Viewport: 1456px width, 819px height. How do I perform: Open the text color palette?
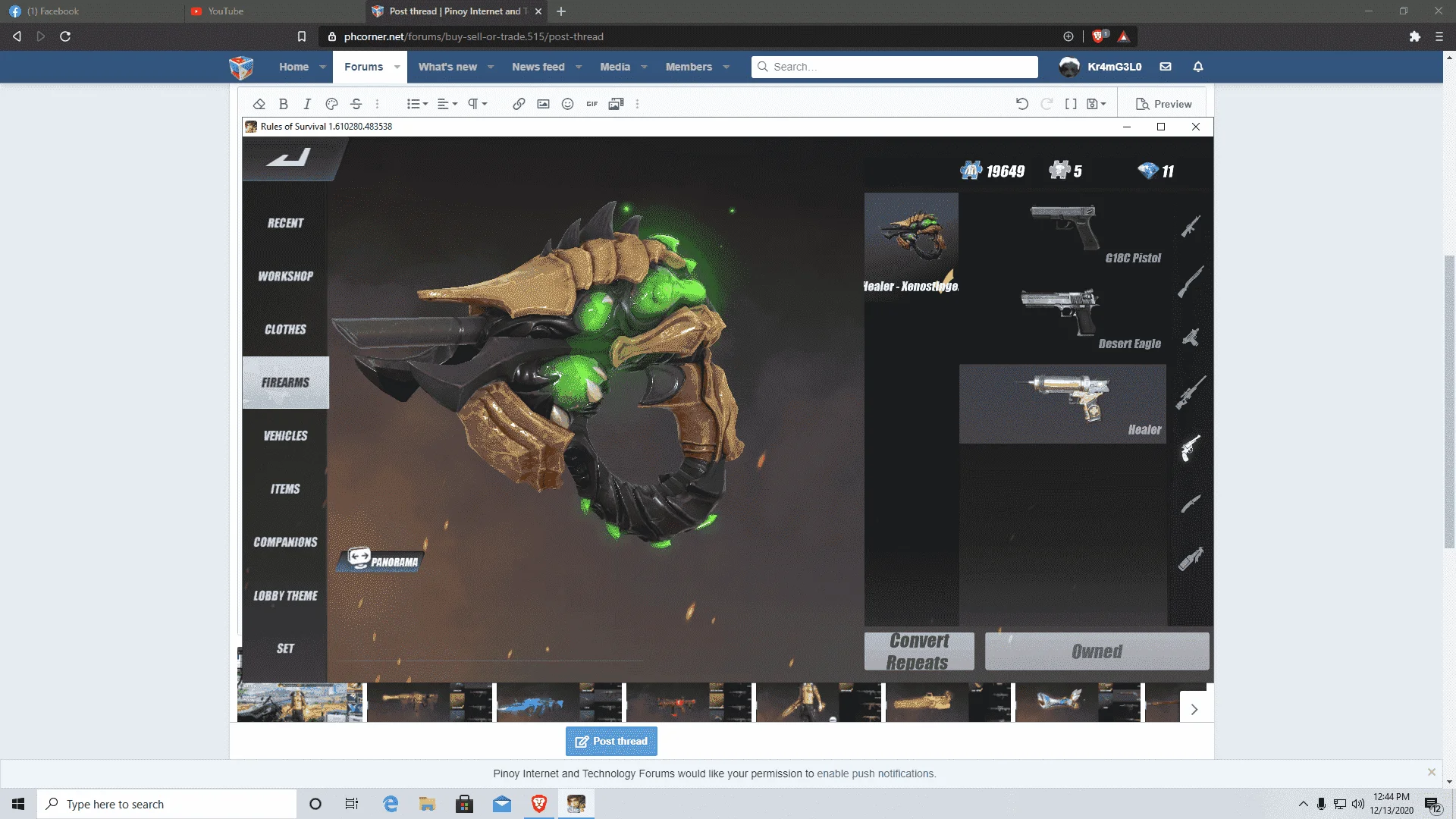tap(331, 104)
